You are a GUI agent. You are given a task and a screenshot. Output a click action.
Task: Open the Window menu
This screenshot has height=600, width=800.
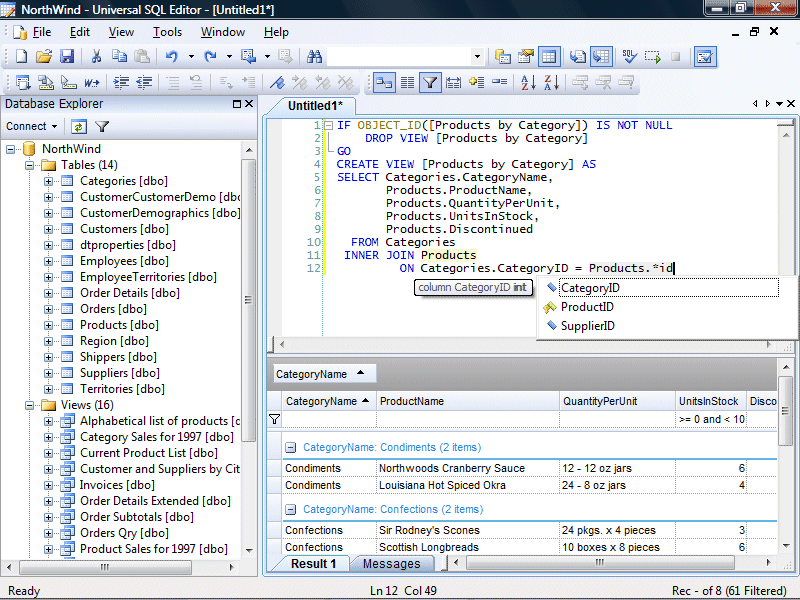pos(222,32)
